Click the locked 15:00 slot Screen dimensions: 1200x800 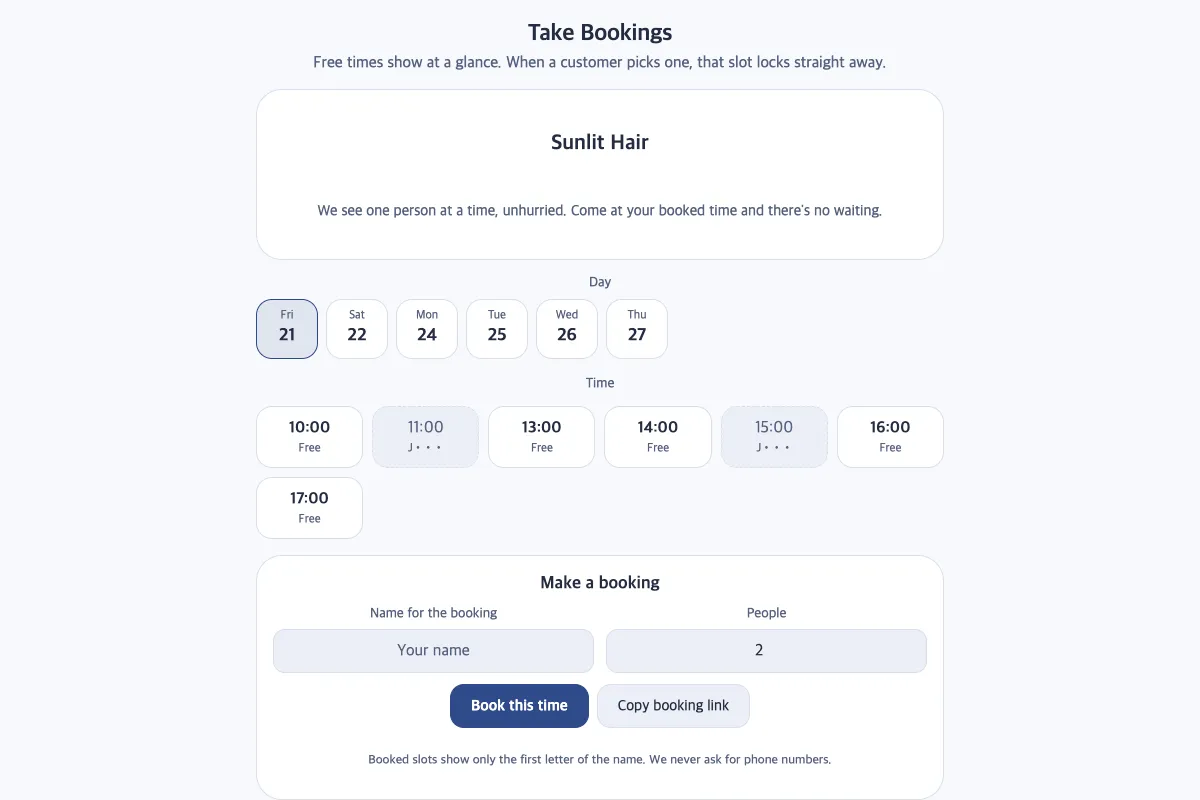coord(774,437)
